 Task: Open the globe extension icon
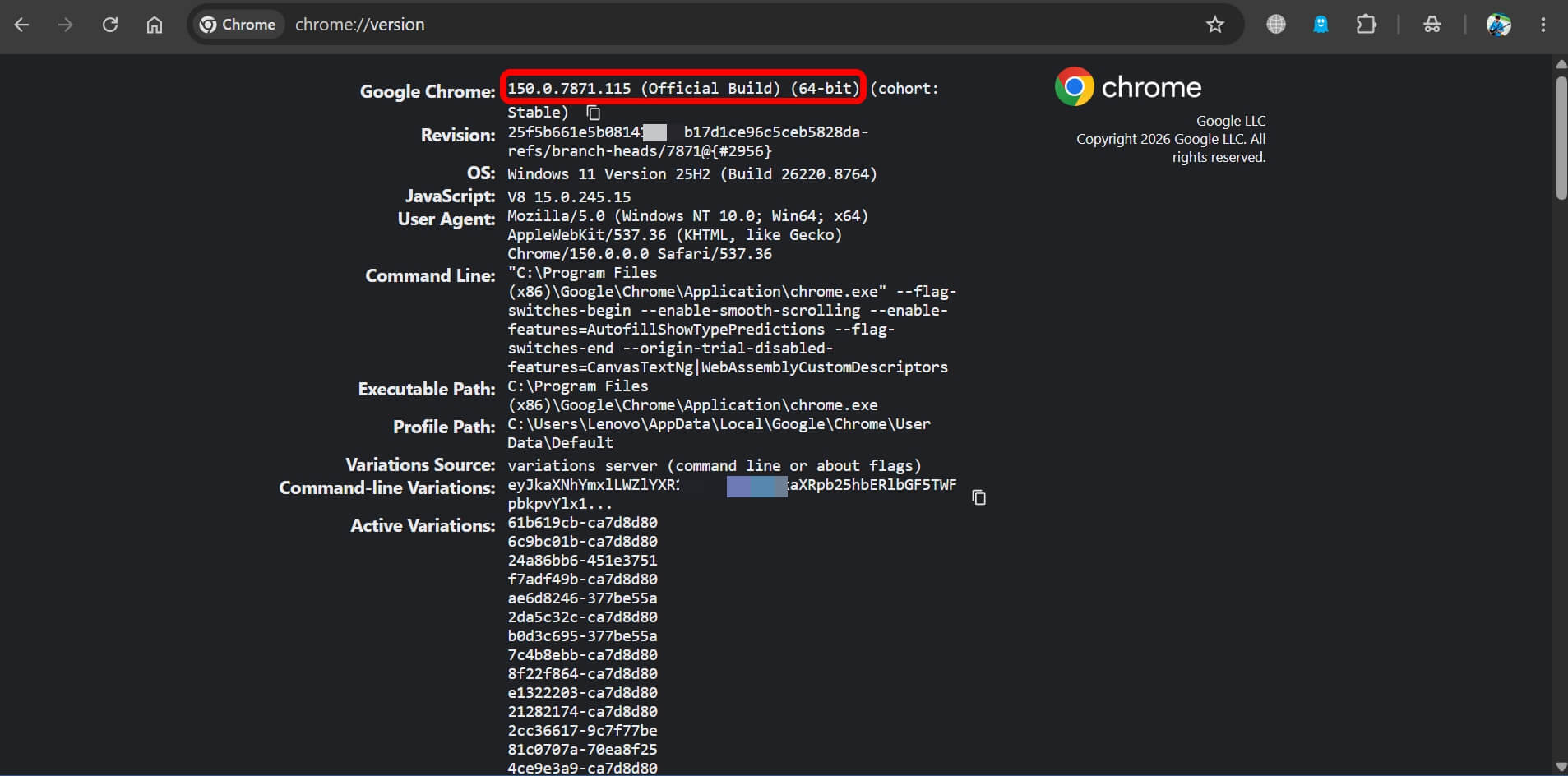pyautogui.click(x=1276, y=25)
